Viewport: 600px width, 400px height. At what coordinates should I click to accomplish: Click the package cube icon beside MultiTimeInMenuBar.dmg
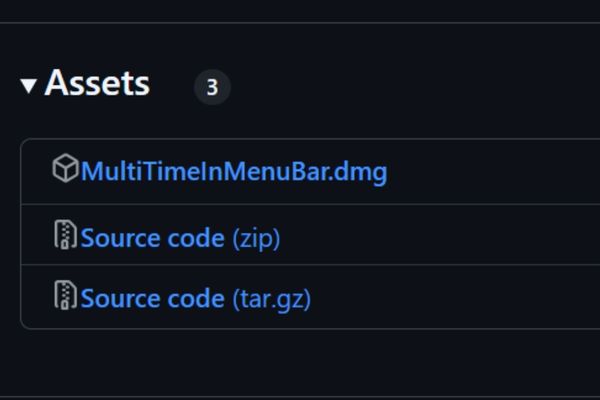point(65,170)
